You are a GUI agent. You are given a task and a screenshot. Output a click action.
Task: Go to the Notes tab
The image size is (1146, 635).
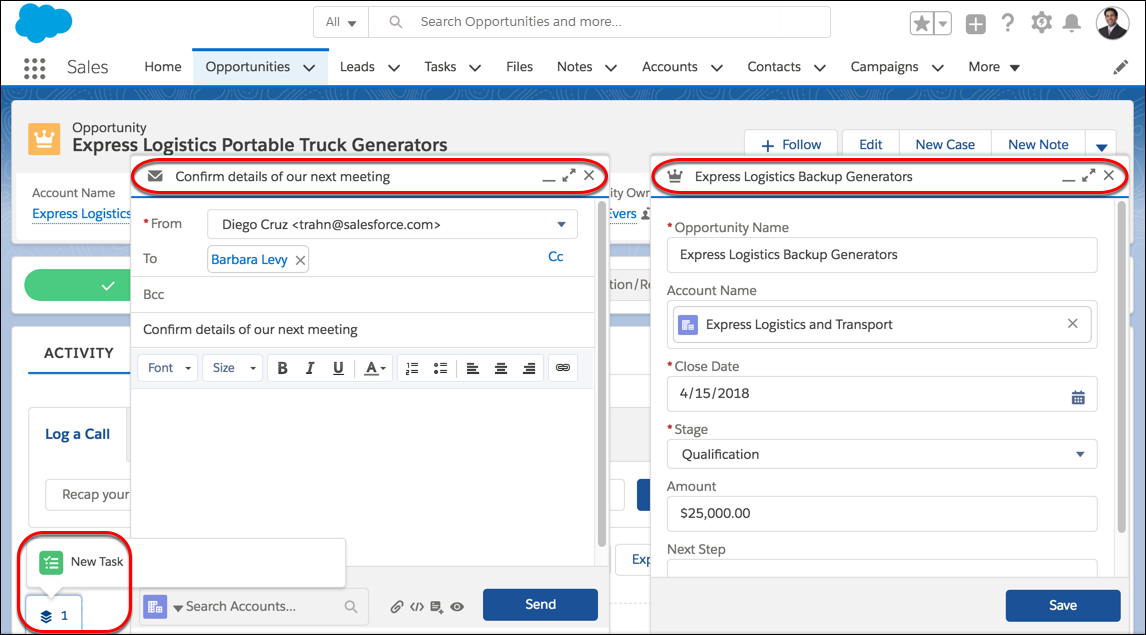(574, 67)
